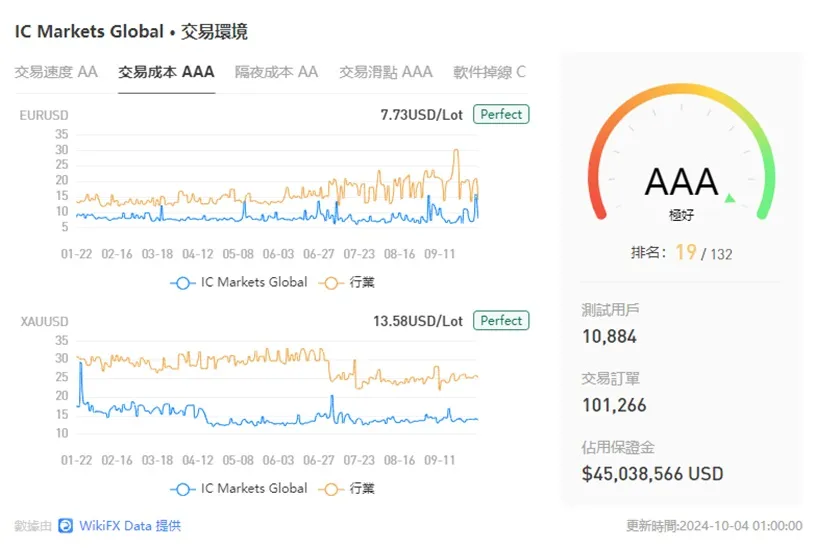Click the Perfect badge next to 7.73USD/Lot
The width and height of the screenshot is (815, 548).
pos(501,114)
